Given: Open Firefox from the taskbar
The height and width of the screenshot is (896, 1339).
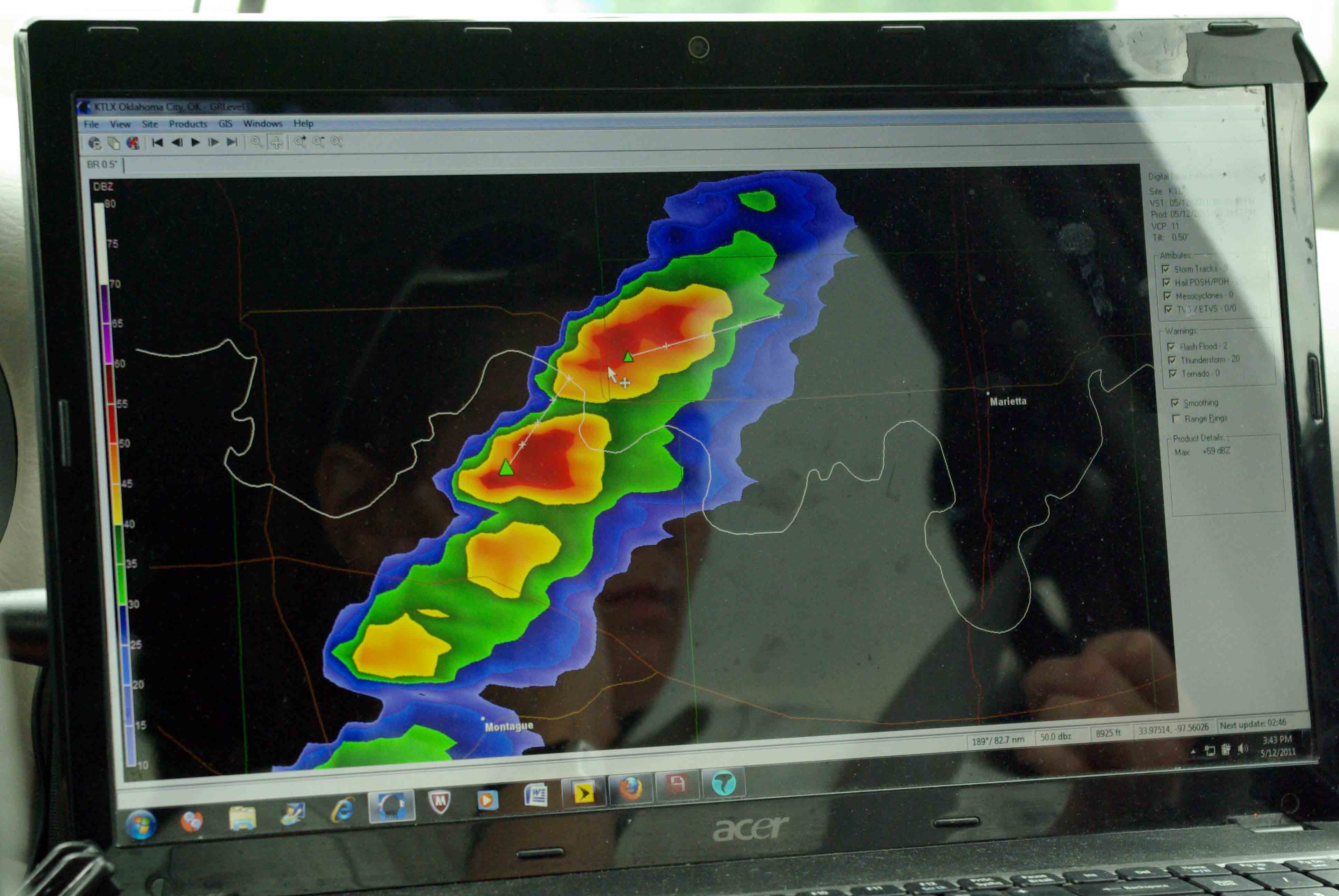Looking at the screenshot, I should (x=631, y=789).
